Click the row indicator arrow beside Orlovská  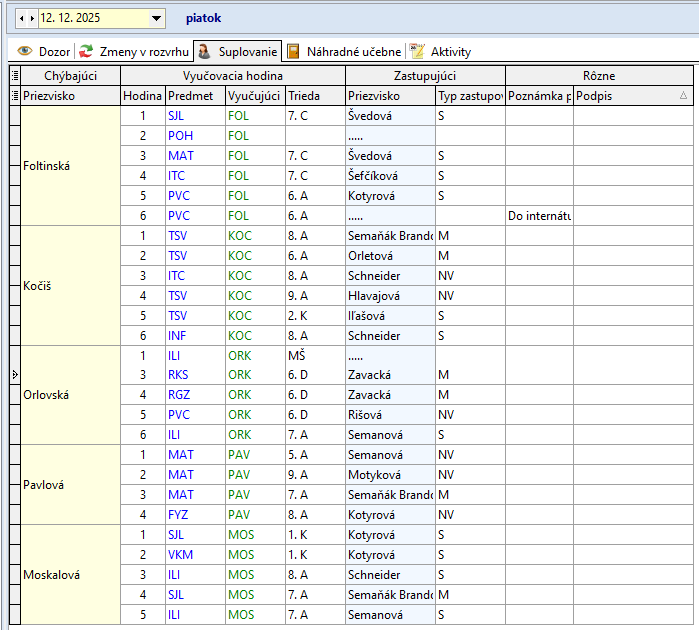14,374
